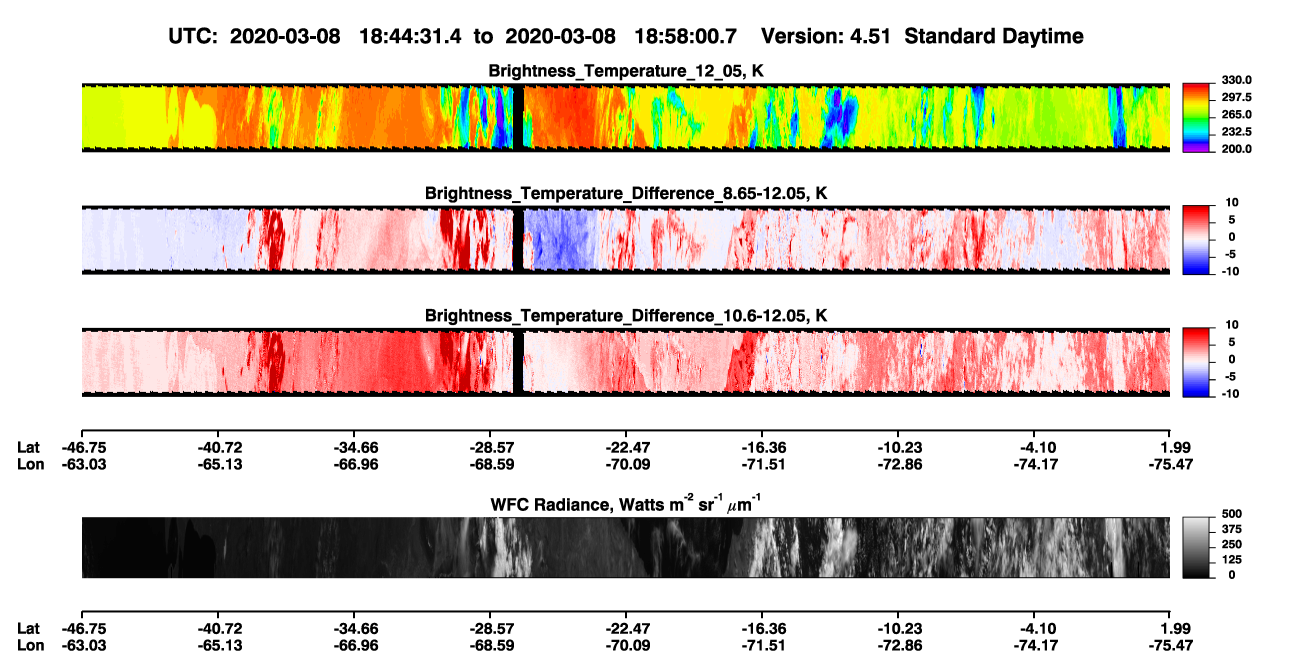The image size is (1300, 667).
Task: Click the -10 tick of the 10.6-12.05 colorbar
Action: coord(1229,393)
